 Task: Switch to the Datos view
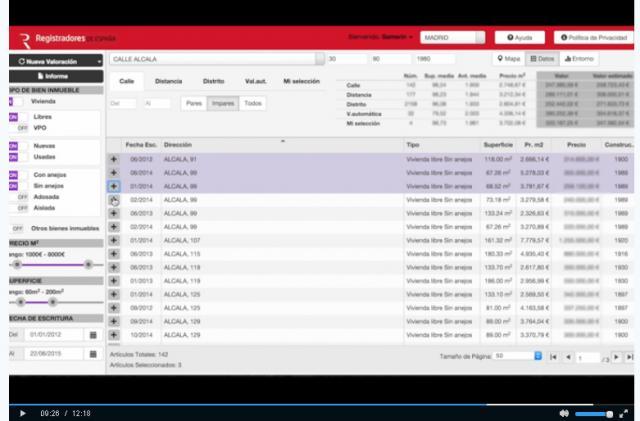pos(542,59)
